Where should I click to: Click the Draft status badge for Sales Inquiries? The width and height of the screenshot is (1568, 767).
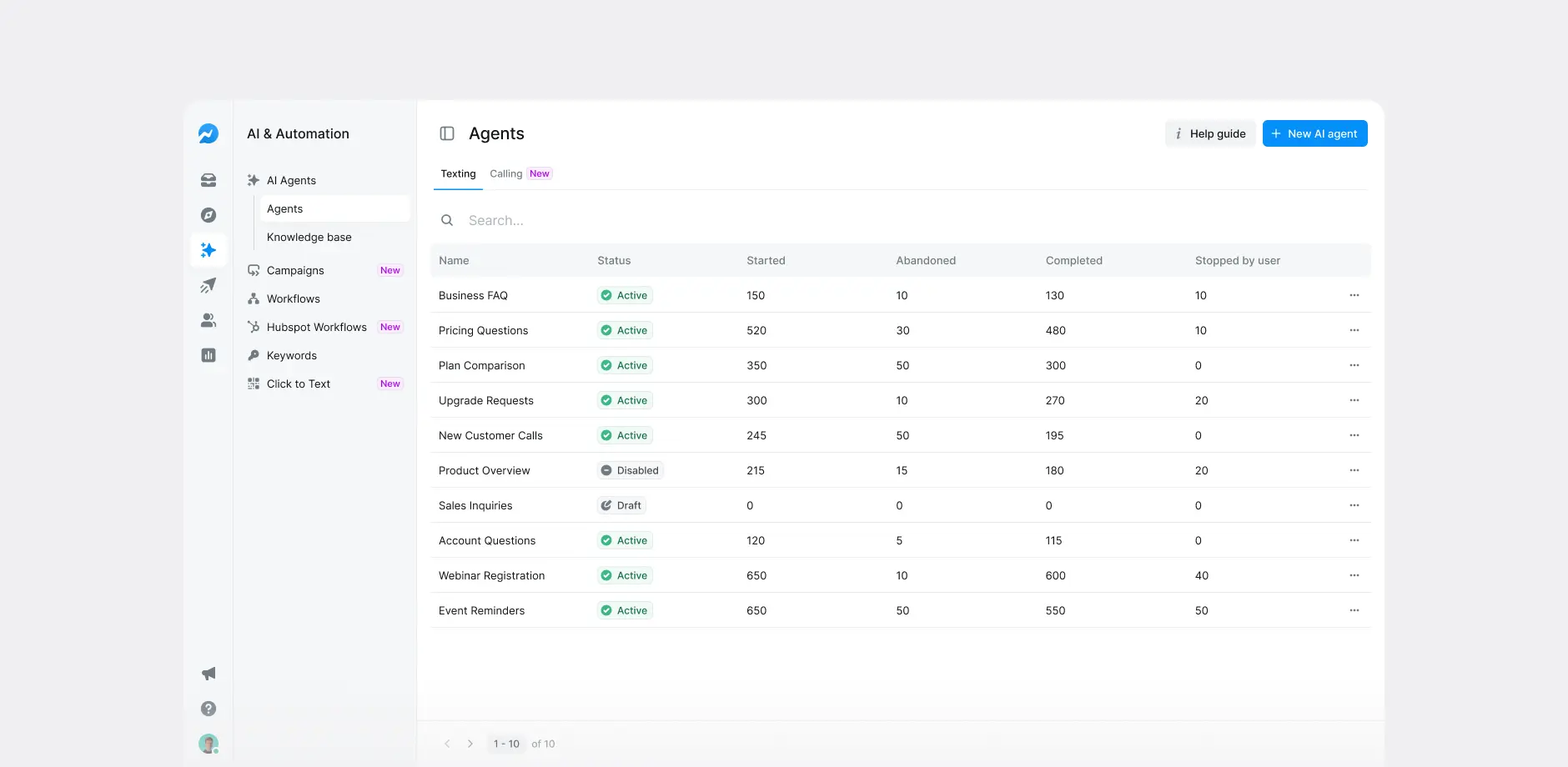621,505
